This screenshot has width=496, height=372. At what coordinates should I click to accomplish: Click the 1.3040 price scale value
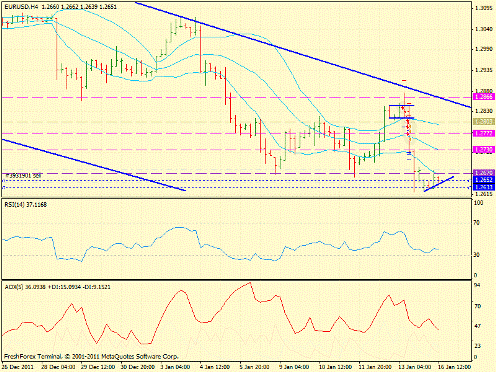484,29
